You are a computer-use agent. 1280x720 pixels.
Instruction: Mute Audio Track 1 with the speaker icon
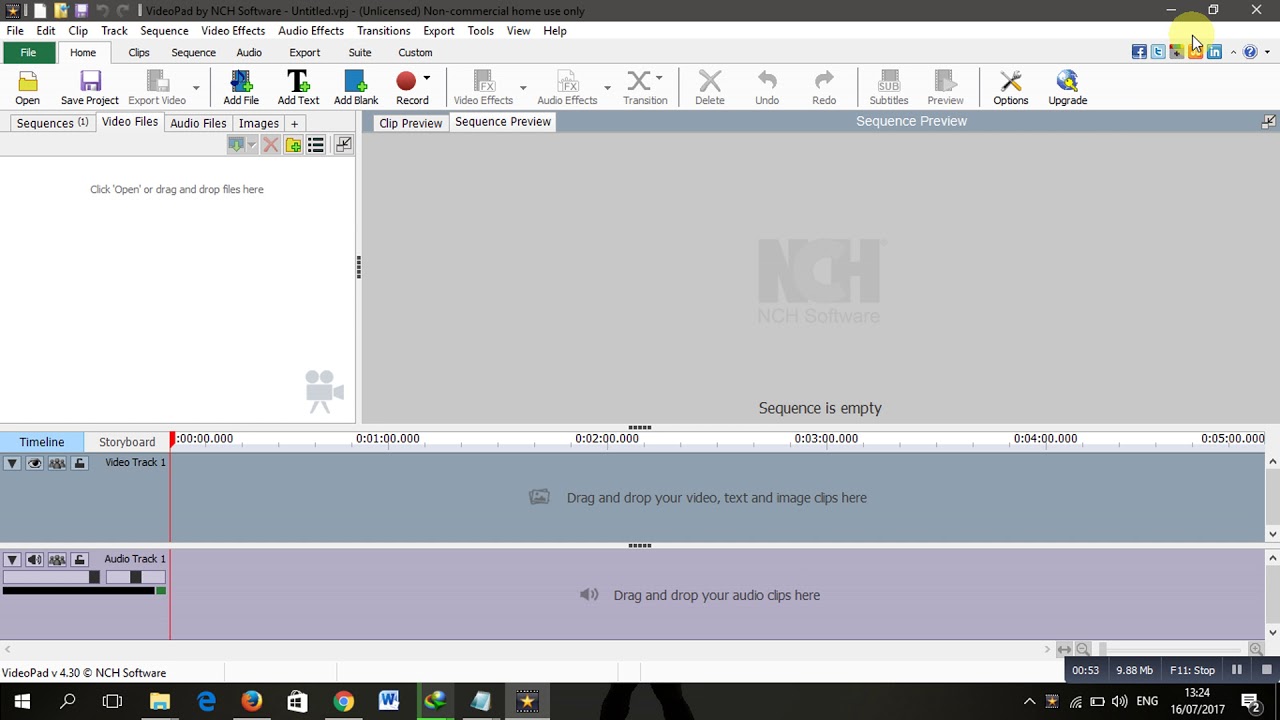(34, 560)
